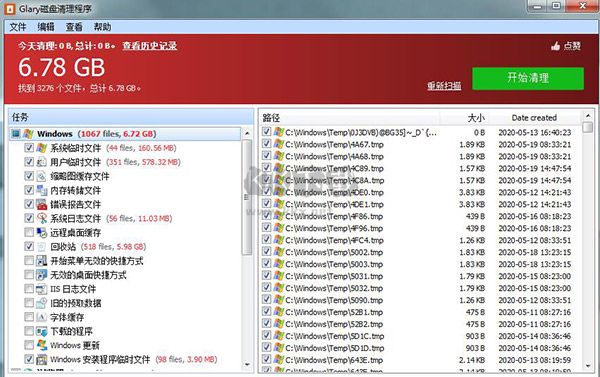The width and height of the screenshot is (600, 377).
Task: Select the row C:\Windows\Temp\4C89.tmp
Action: pos(420,168)
